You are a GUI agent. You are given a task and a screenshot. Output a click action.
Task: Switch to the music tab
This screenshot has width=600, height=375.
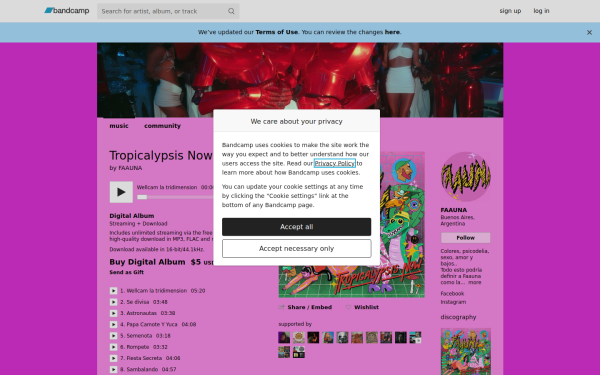tap(119, 126)
